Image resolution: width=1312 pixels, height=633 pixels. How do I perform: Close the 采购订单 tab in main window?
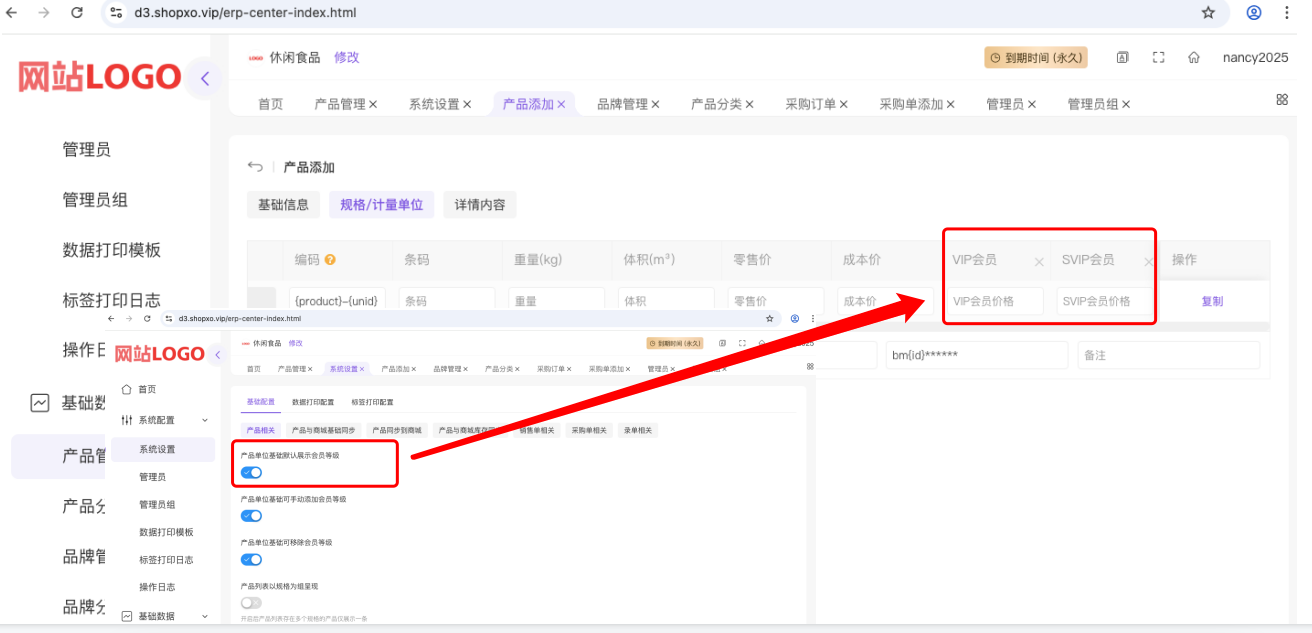click(x=844, y=104)
